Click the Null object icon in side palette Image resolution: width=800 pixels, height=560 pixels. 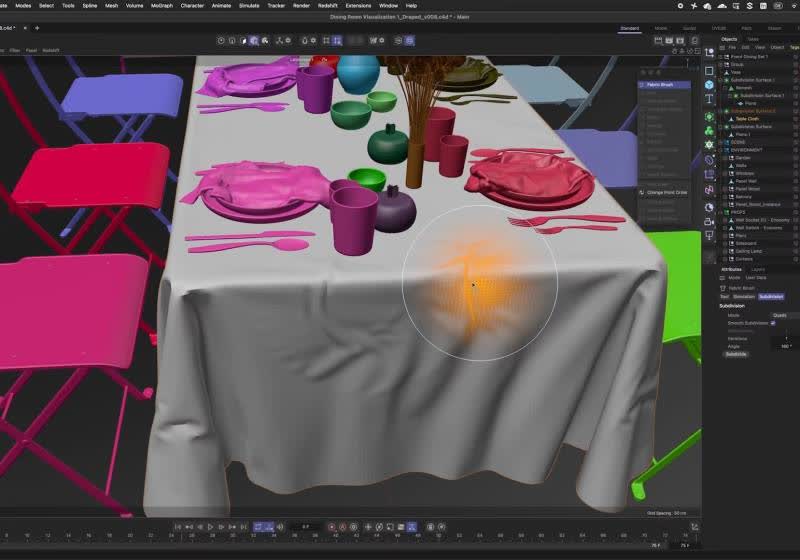click(x=709, y=53)
